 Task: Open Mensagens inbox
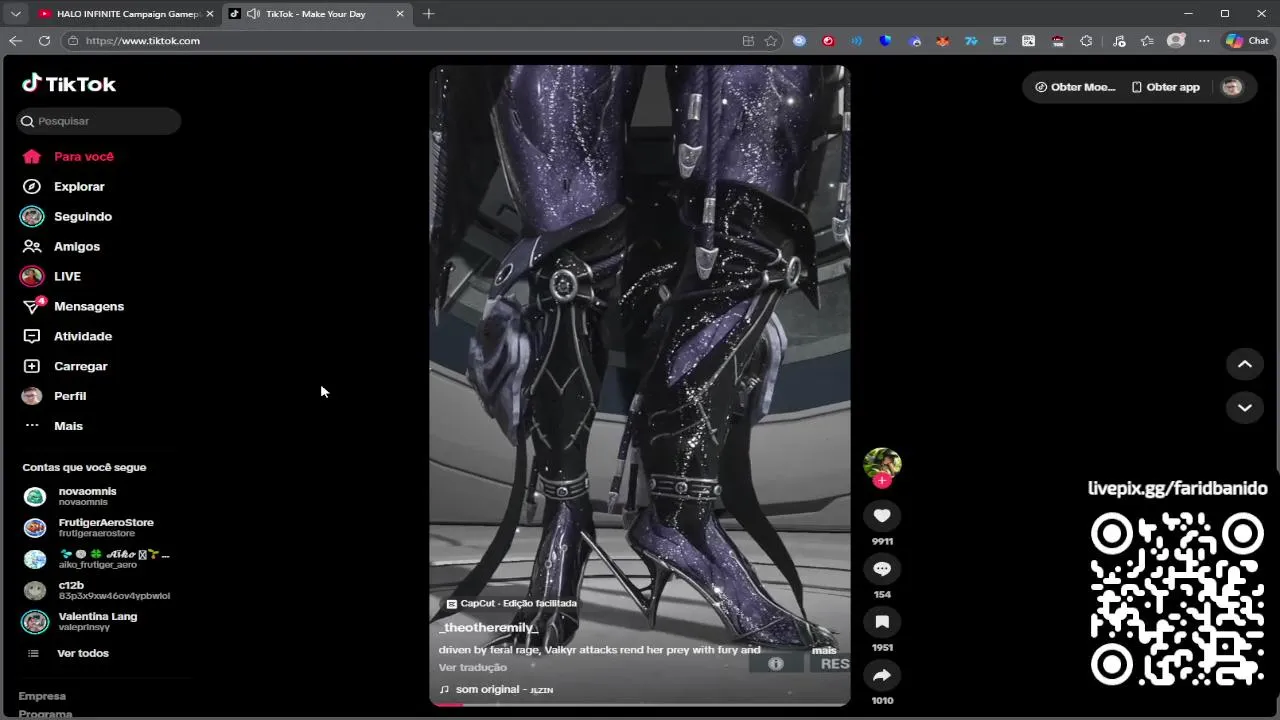click(x=73, y=306)
